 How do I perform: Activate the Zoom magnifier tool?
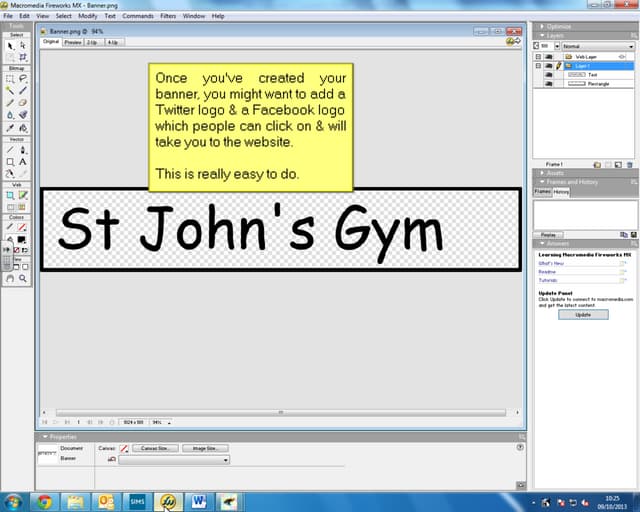(x=22, y=279)
